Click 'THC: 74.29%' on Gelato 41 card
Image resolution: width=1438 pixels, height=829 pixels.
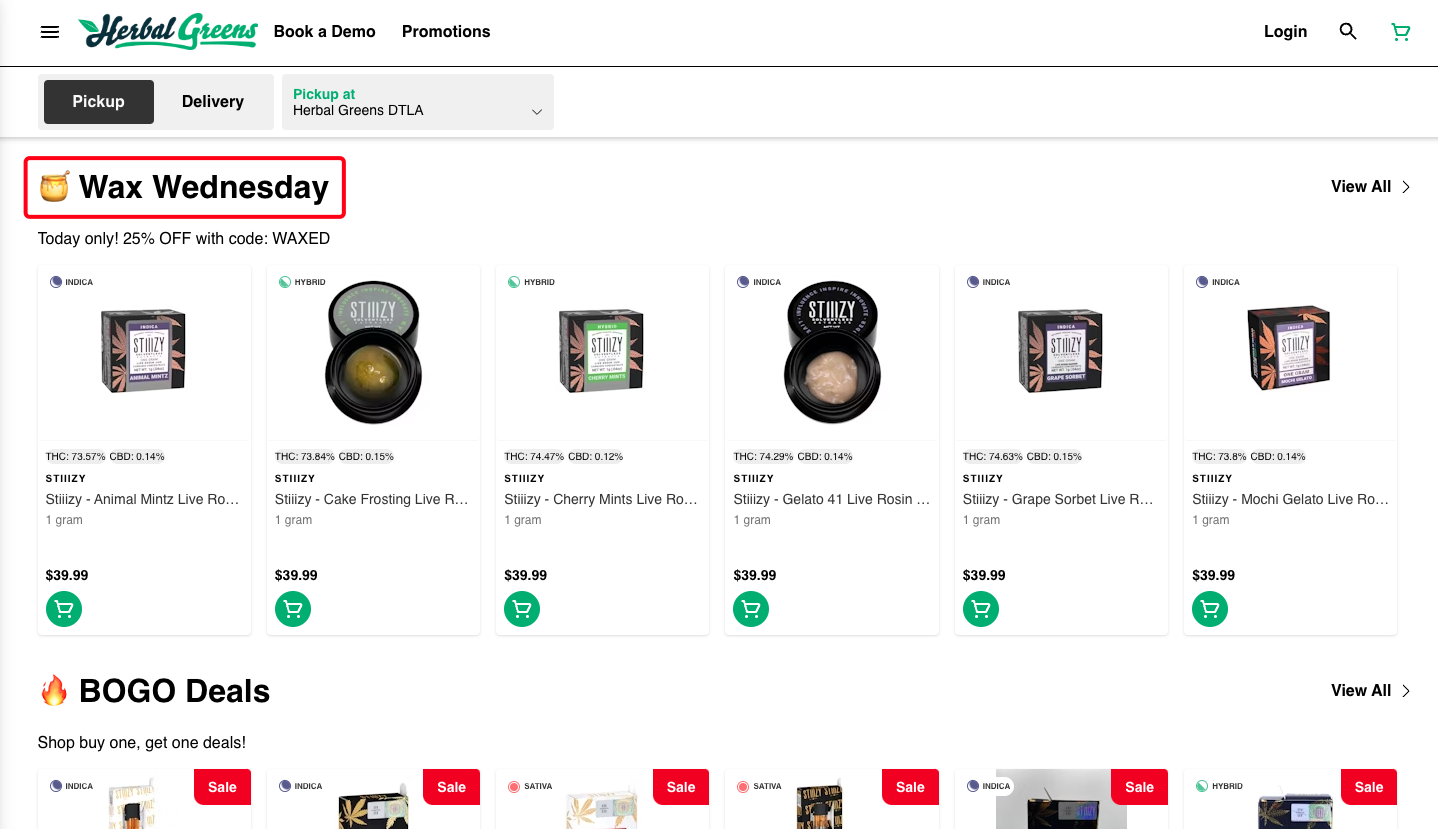763,457
